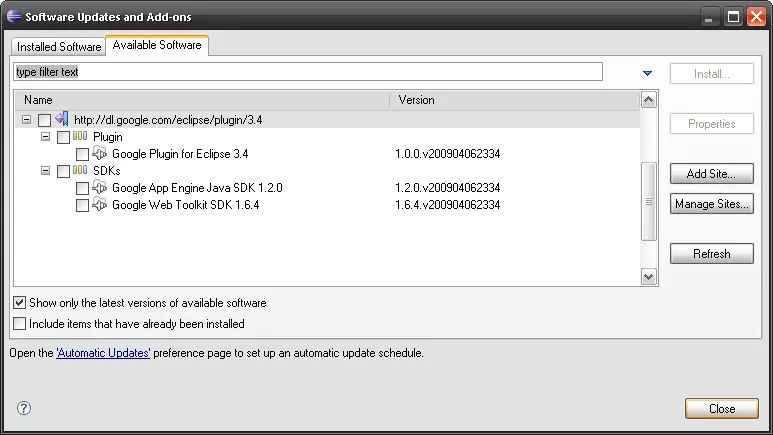773x435 pixels.
Task: Maximize the Software Updates window
Action: [x=733, y=17]
